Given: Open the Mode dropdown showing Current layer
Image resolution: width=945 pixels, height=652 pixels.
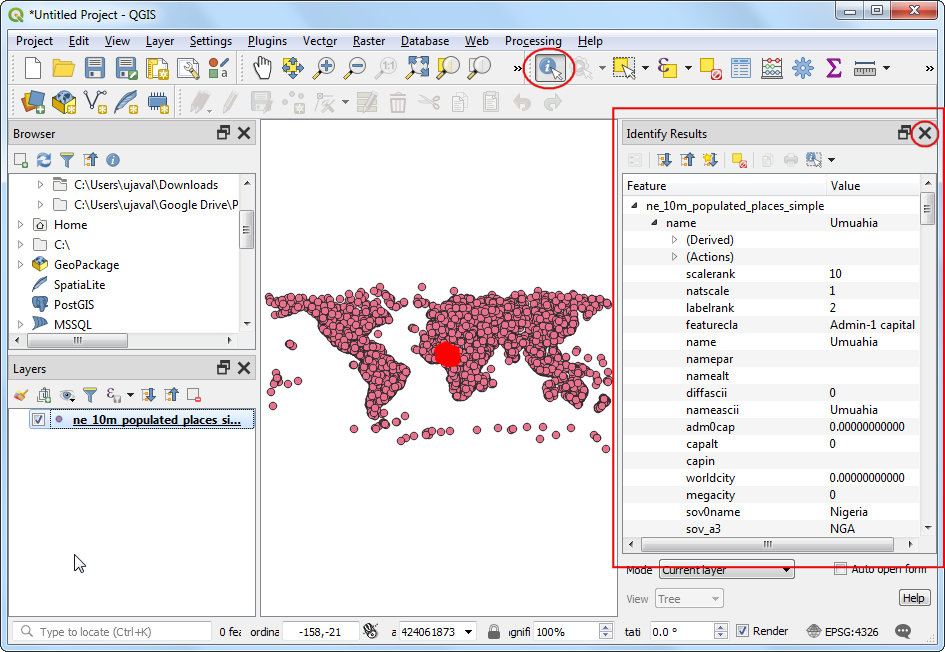Looking at the screenshot, I should pos(726,570).
